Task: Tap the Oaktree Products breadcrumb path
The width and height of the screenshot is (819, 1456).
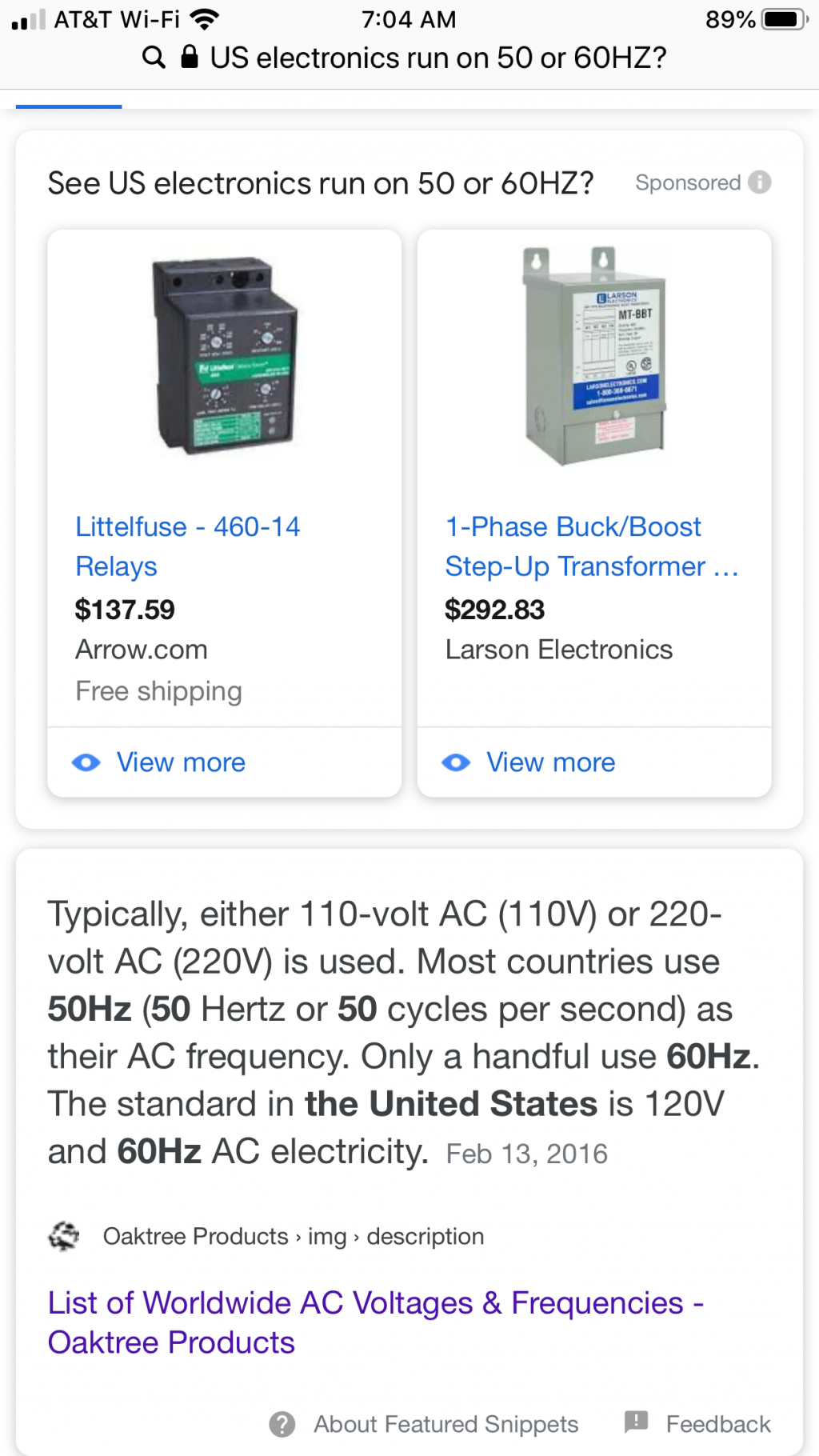Action: pos(294,1236)
